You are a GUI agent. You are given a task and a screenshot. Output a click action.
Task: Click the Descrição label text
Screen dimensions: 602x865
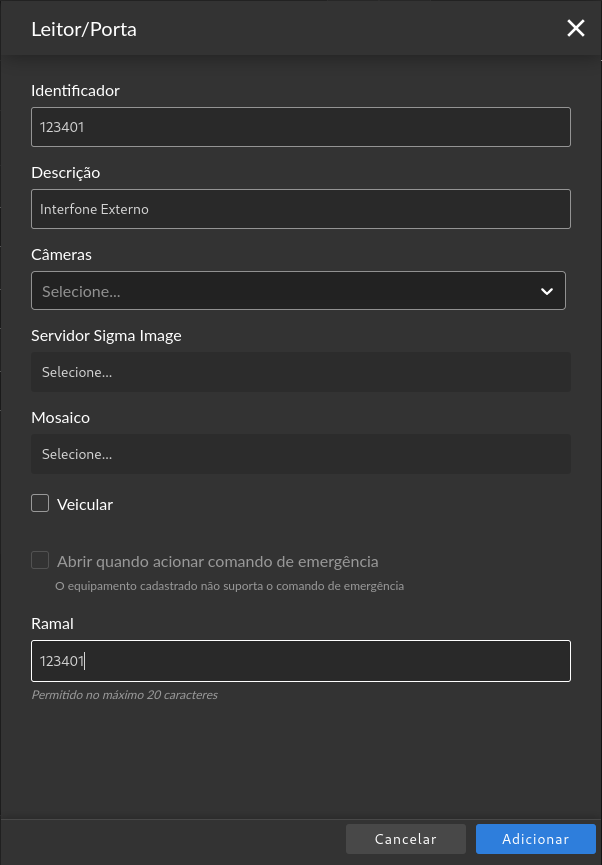[66, 173]
